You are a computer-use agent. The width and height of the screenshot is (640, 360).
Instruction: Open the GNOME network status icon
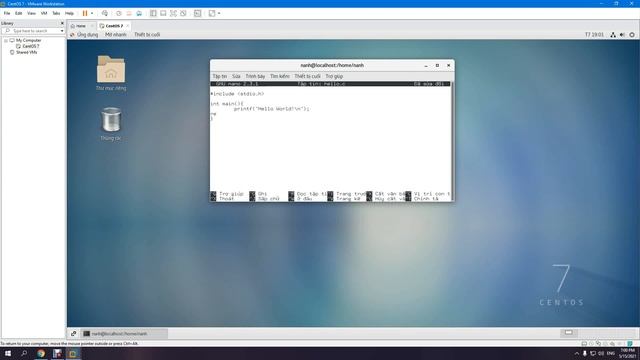point(613,35)
